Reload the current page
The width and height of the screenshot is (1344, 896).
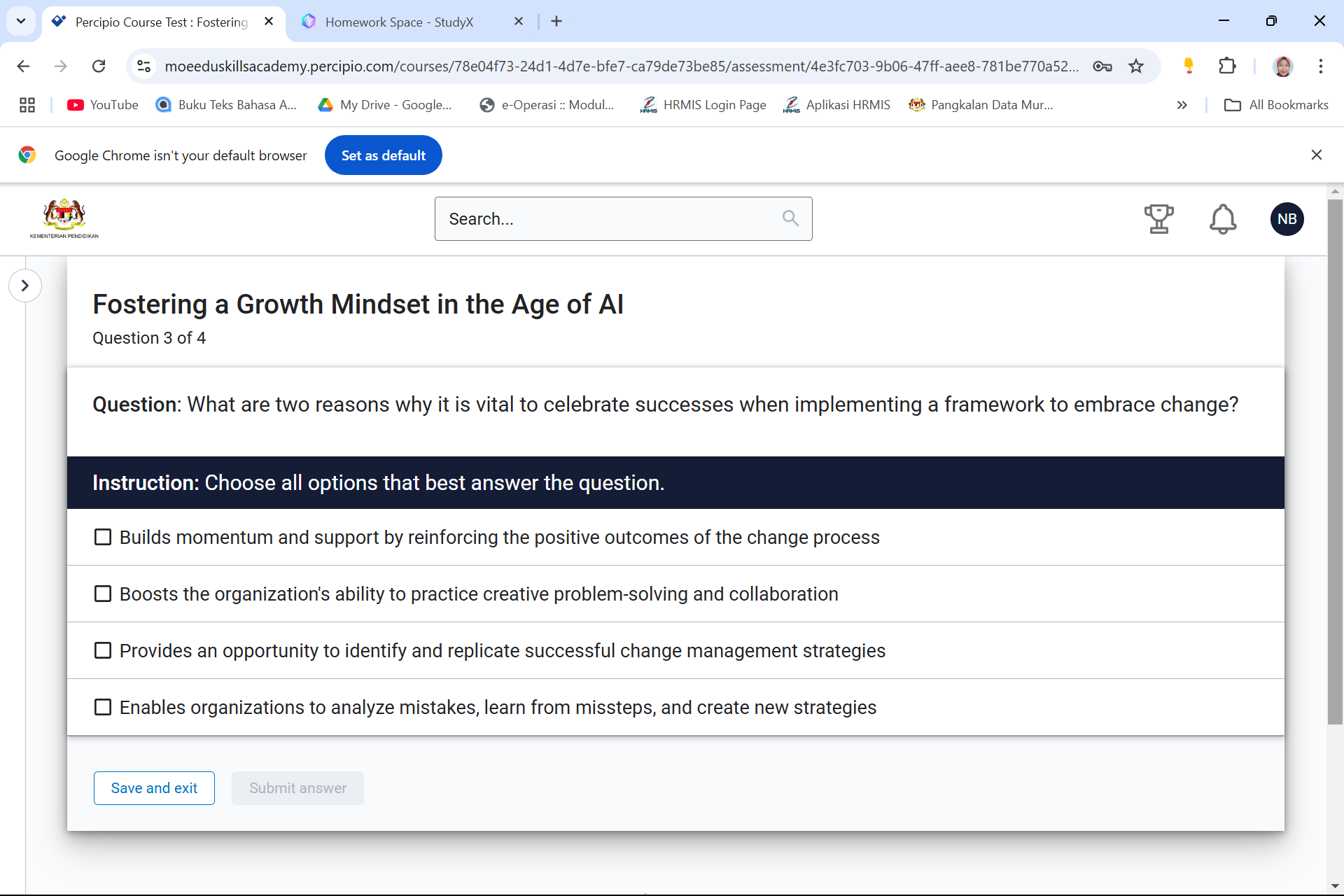99,66
